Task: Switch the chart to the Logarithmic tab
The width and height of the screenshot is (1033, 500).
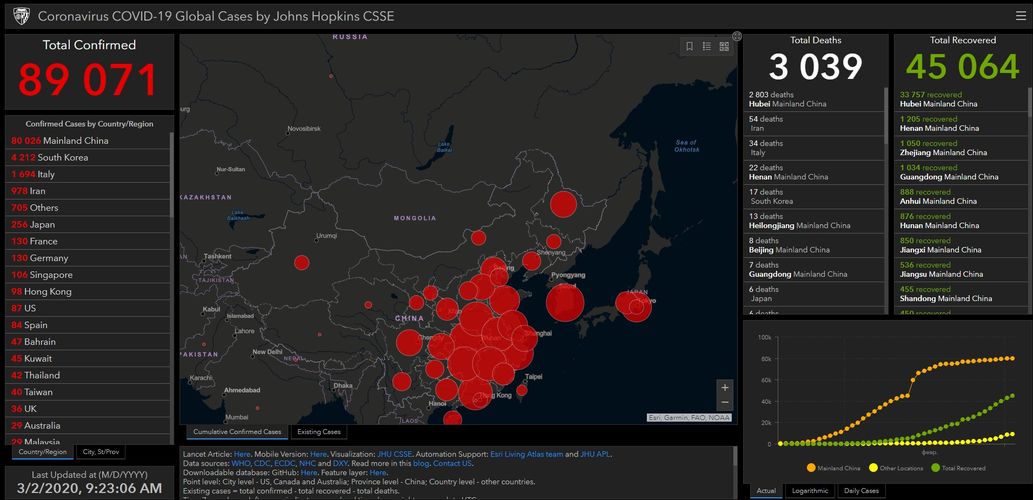Action: 811,491
